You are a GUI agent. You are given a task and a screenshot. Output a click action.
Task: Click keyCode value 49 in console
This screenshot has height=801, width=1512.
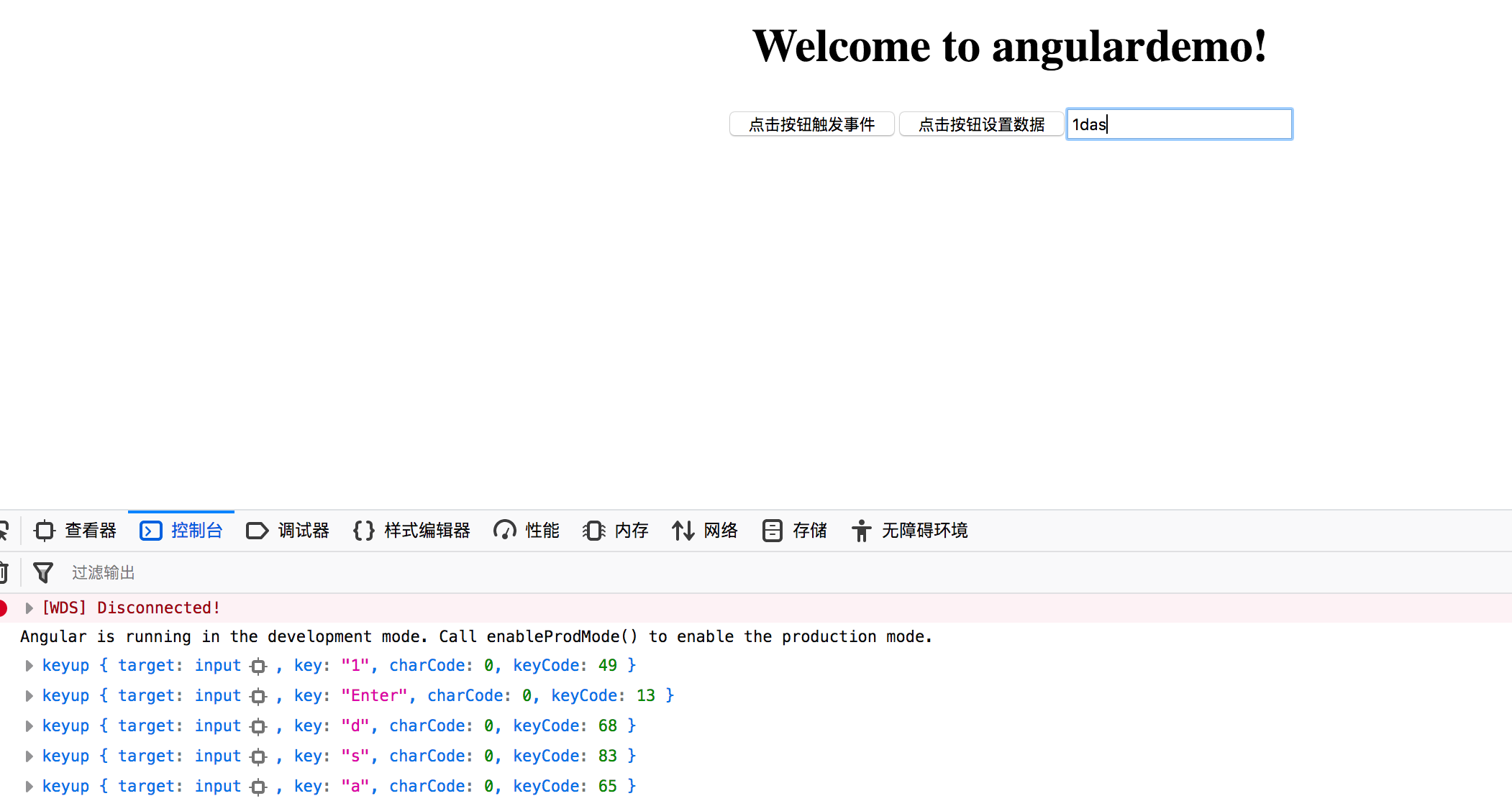pyautogui.click(x=608, y=666)
